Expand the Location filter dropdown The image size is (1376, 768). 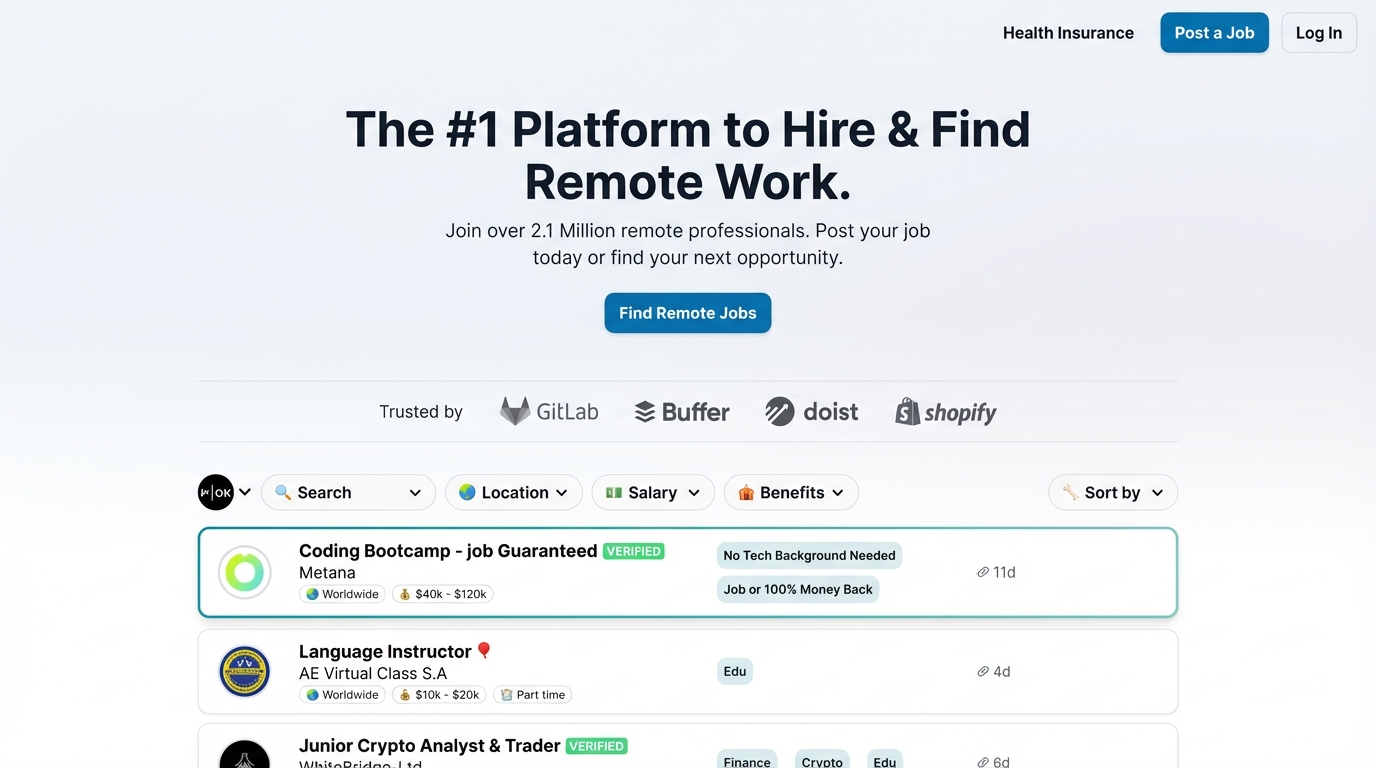tap(514, 492)
